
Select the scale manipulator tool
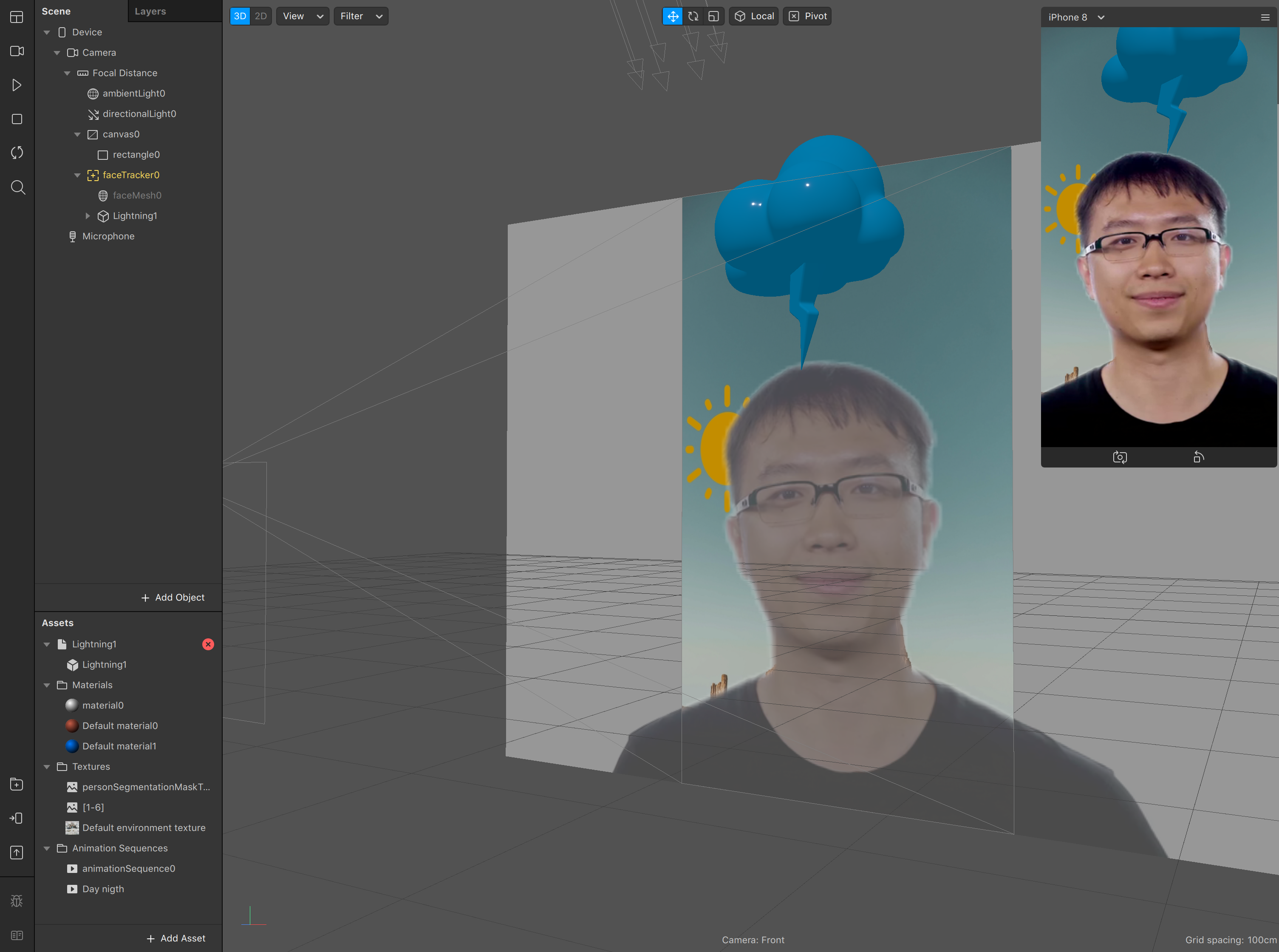(713, 16)
